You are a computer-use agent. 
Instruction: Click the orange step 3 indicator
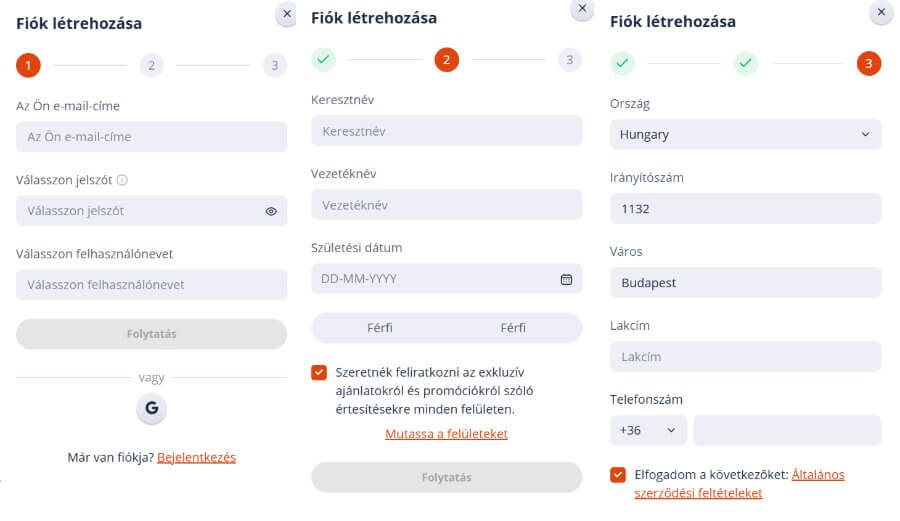pyautogui.click(x=869, y=64)
